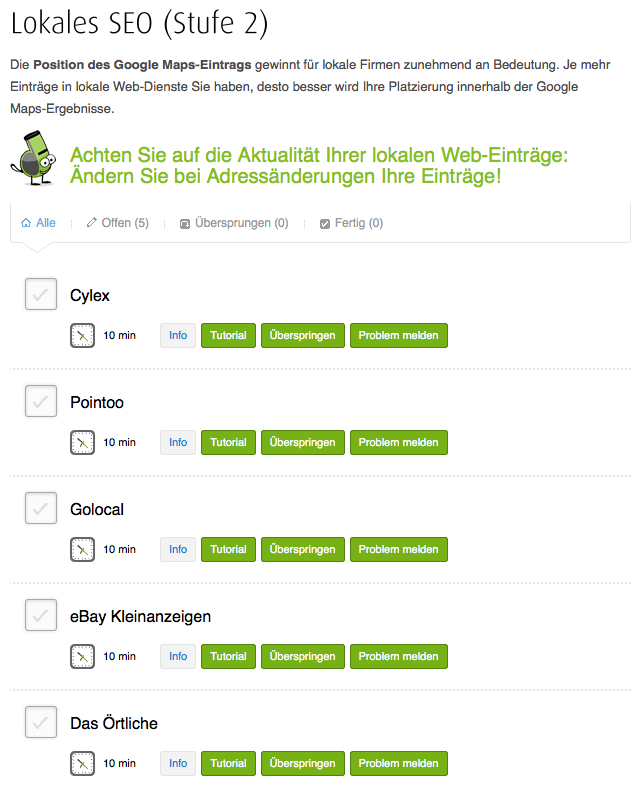Show Info for Das Örtliche

(178, 763)
